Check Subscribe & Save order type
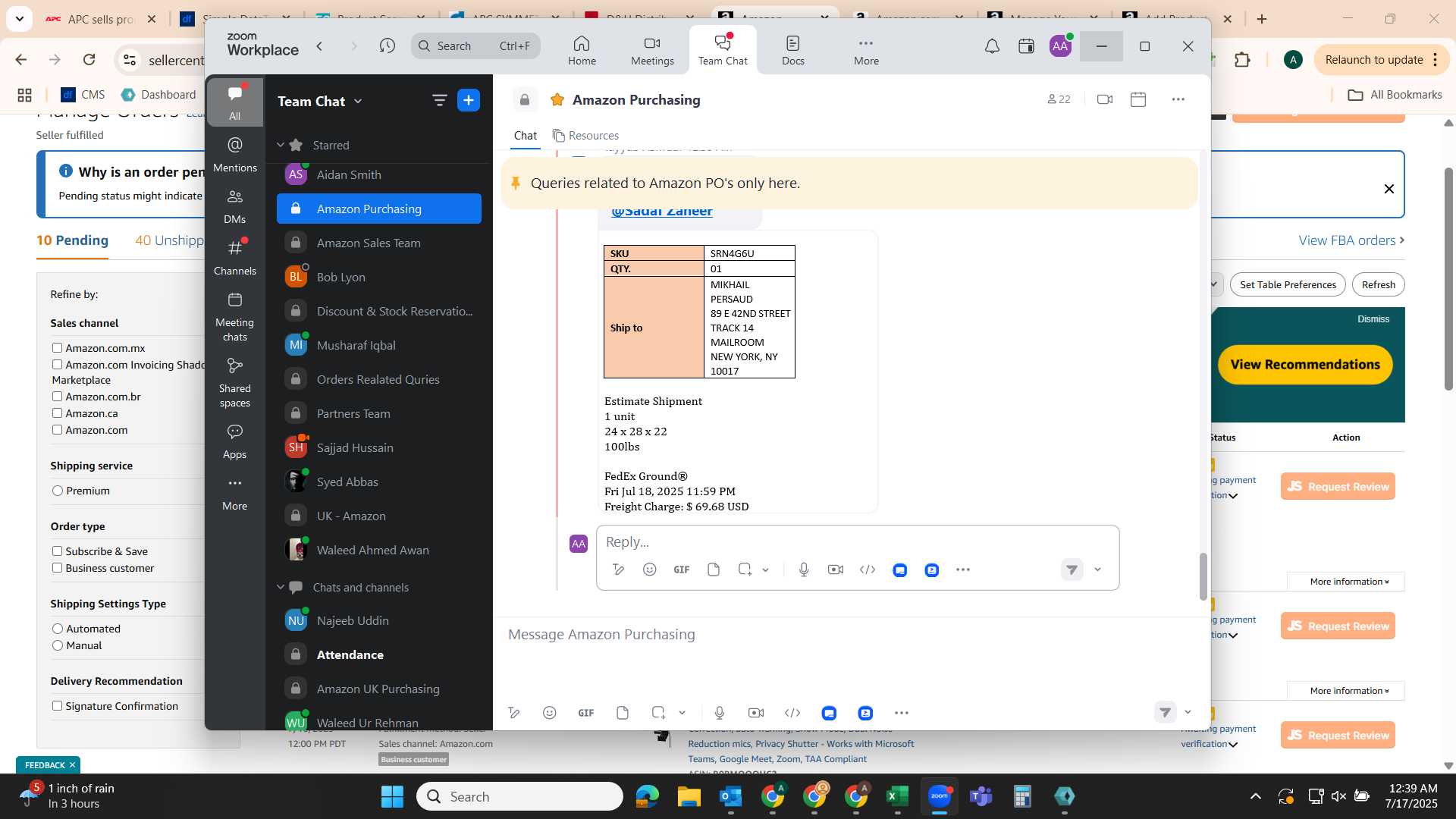Screen dimensions: 1456x819 coord(57,551)
